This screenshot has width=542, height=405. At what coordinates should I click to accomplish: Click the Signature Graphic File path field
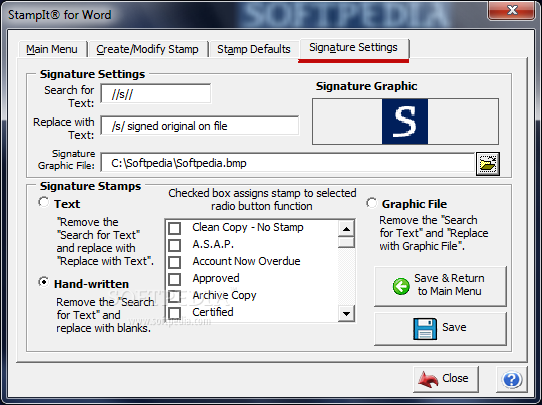click(287, 163)
